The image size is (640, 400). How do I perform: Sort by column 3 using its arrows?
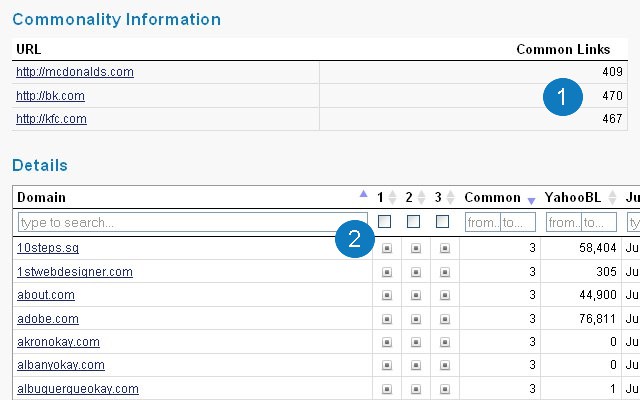tap(451, 198)
